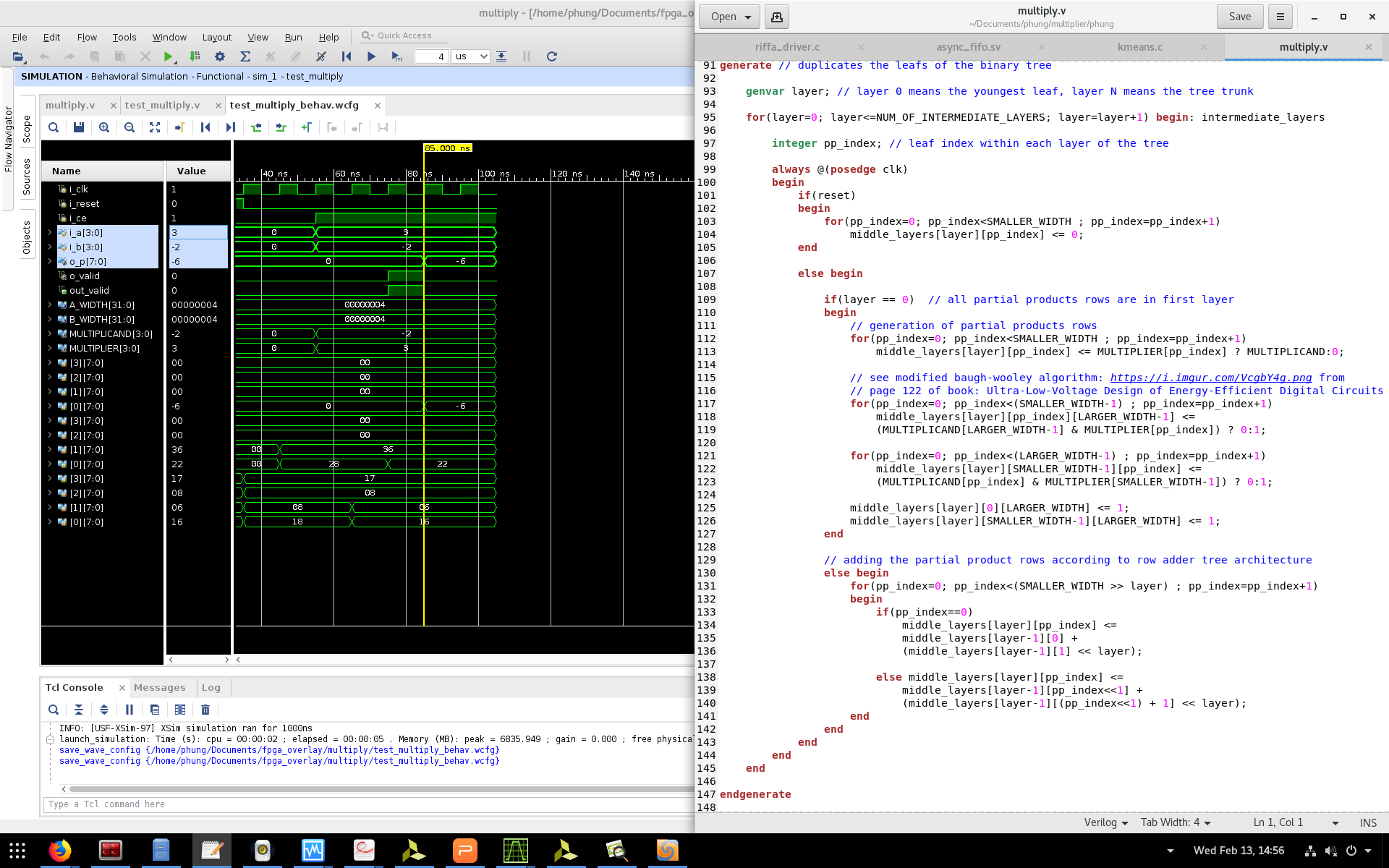
Task: Open simulation time unit dropdown showing us
Action: (x=470, y=56)
